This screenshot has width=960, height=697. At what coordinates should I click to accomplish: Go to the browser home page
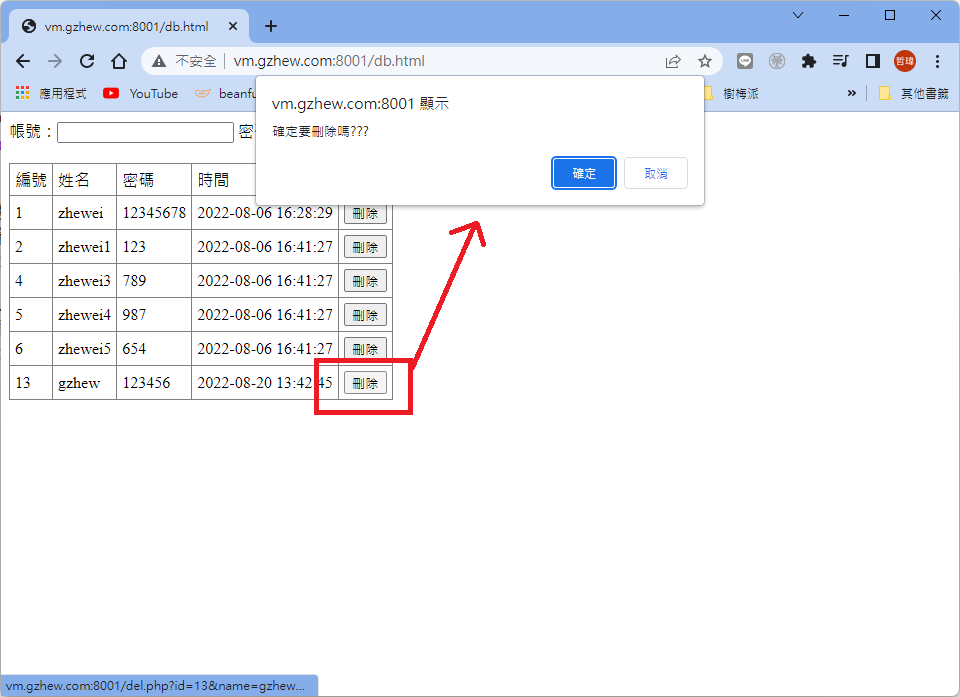(119, 61)
